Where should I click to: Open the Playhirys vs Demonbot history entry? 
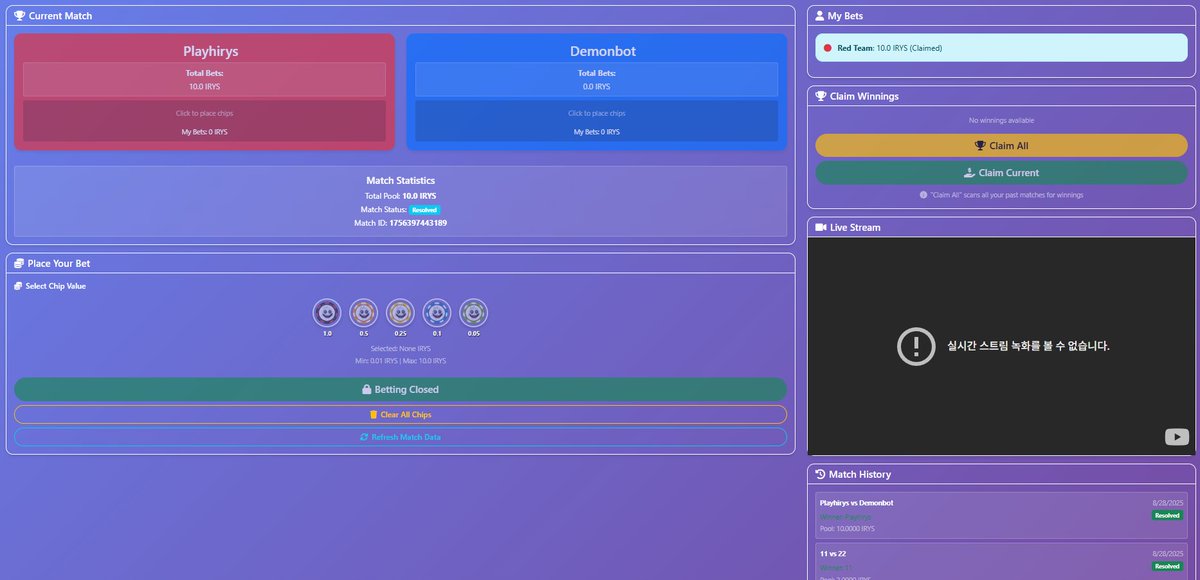[1001, 515]
